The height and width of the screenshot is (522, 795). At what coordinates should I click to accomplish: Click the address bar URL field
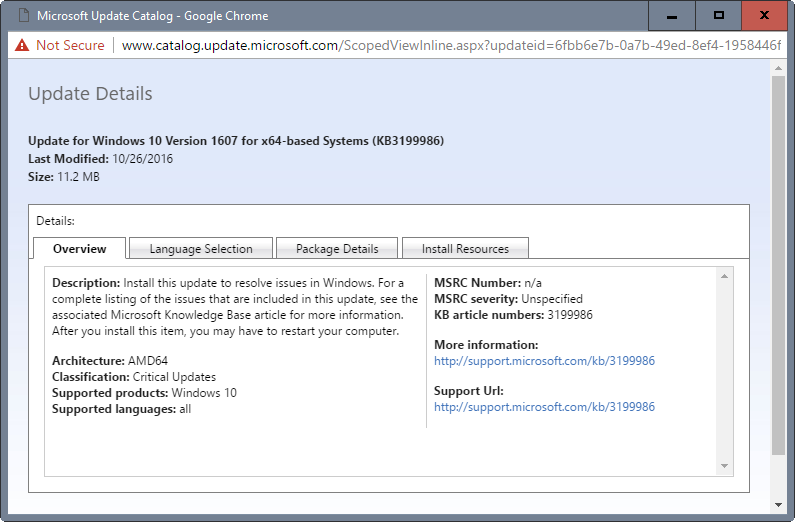tap(451, 46)
